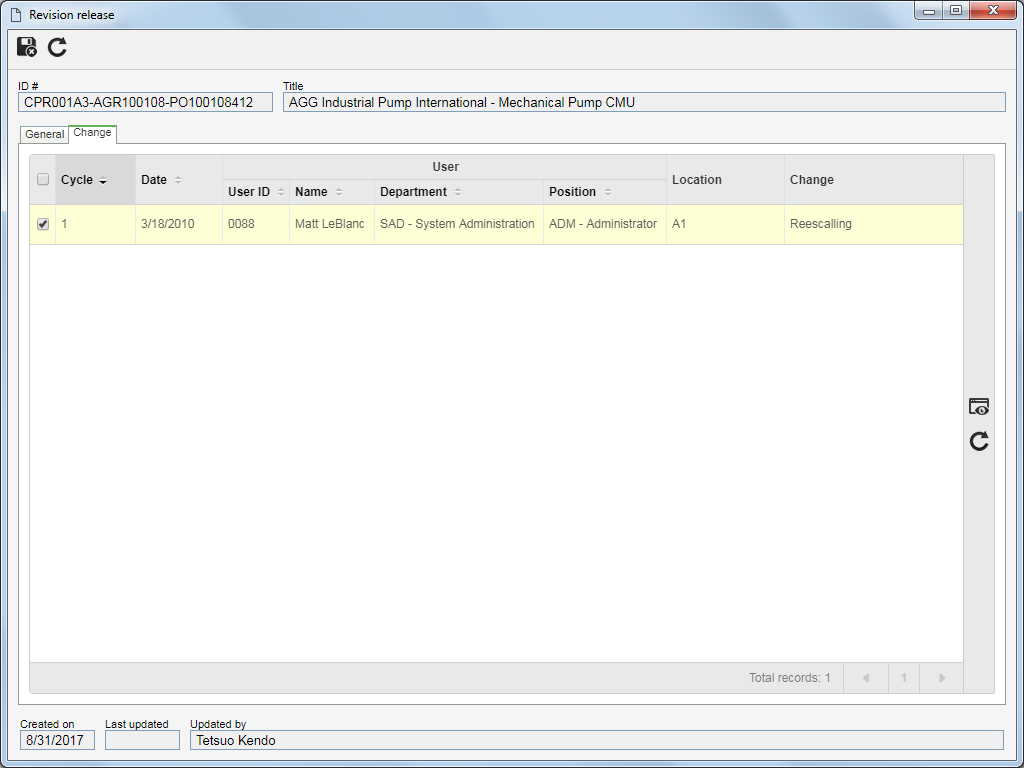Image resolution: width=1024 pixels, height=768 pixels.
Task: Click the save and exit toolbar icon
Action: point(27,47)
